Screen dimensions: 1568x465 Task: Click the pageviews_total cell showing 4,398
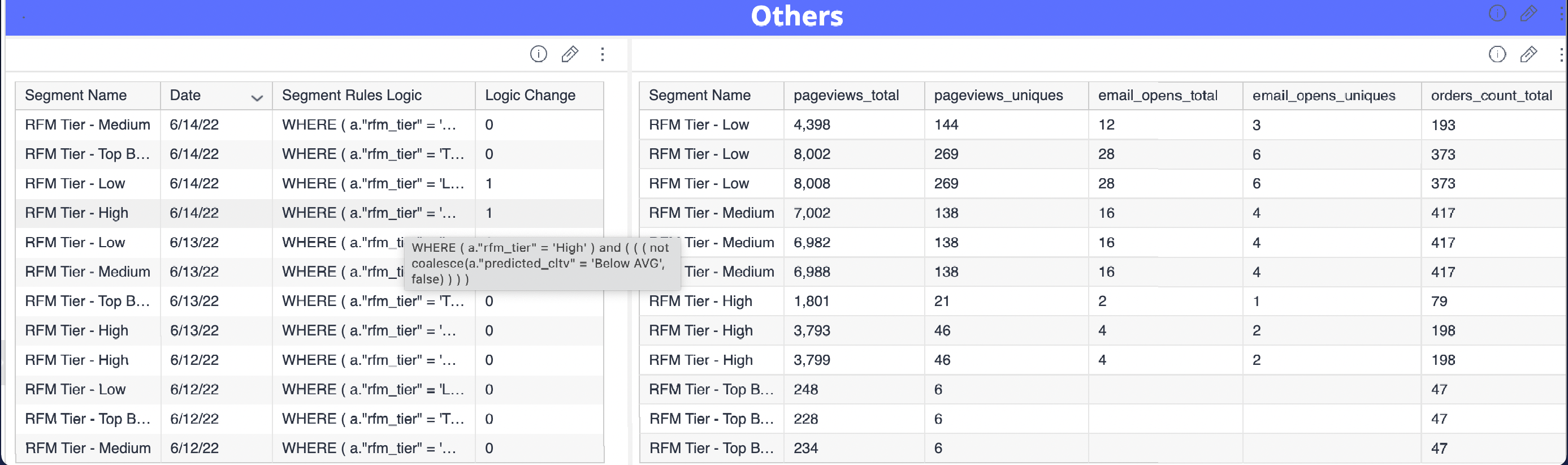(811, 125)
